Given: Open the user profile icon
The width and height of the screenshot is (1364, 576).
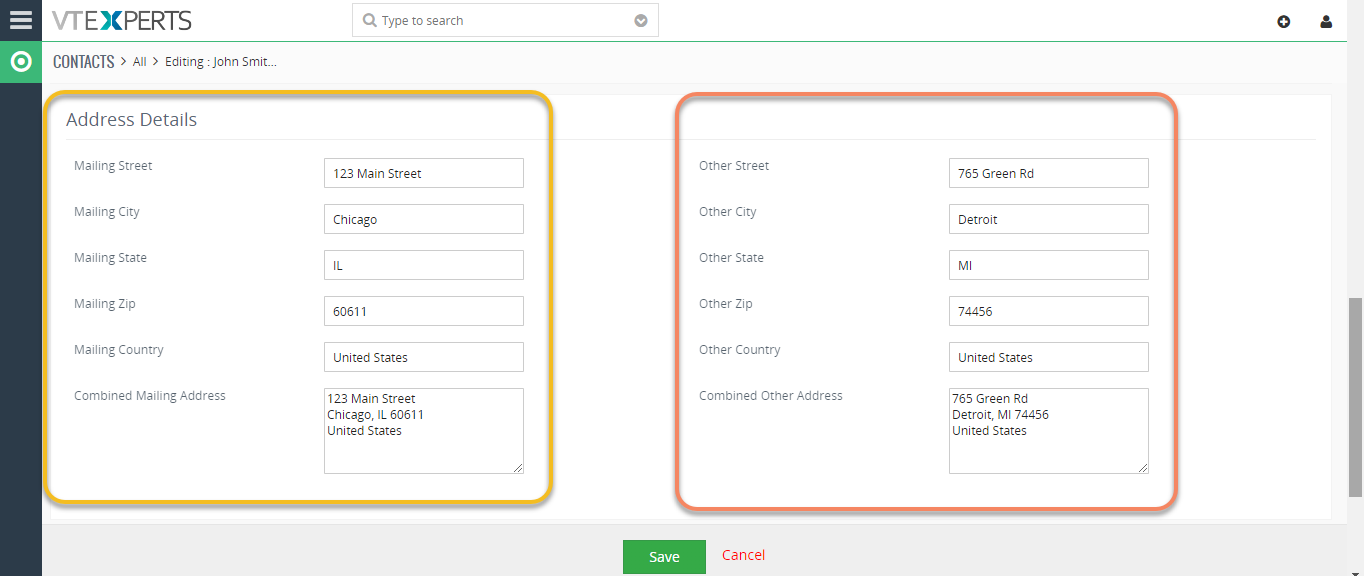Looking at the screenshot, I should pyautogui.click(x=1326, y=21).
